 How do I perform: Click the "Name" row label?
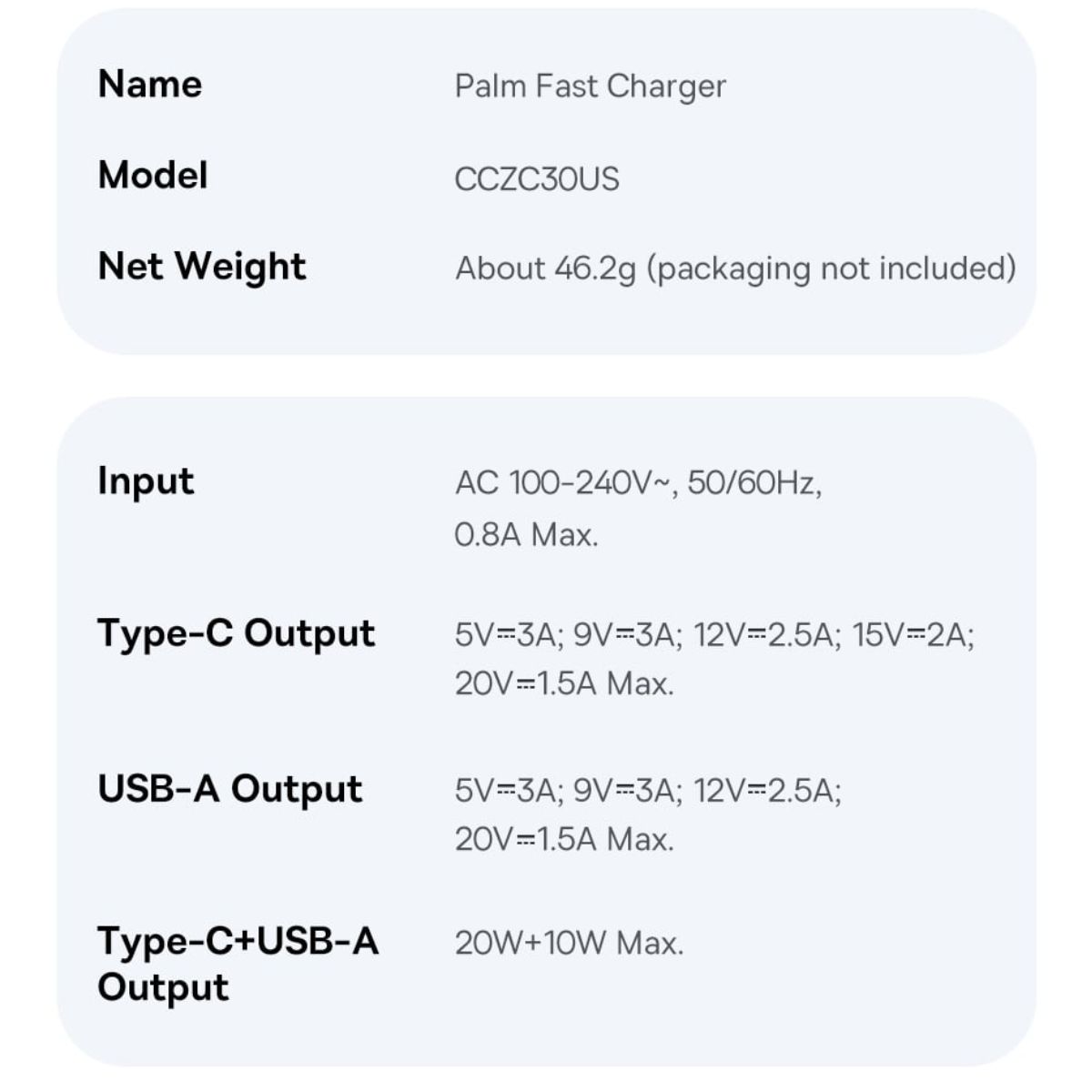coord(150,85)
